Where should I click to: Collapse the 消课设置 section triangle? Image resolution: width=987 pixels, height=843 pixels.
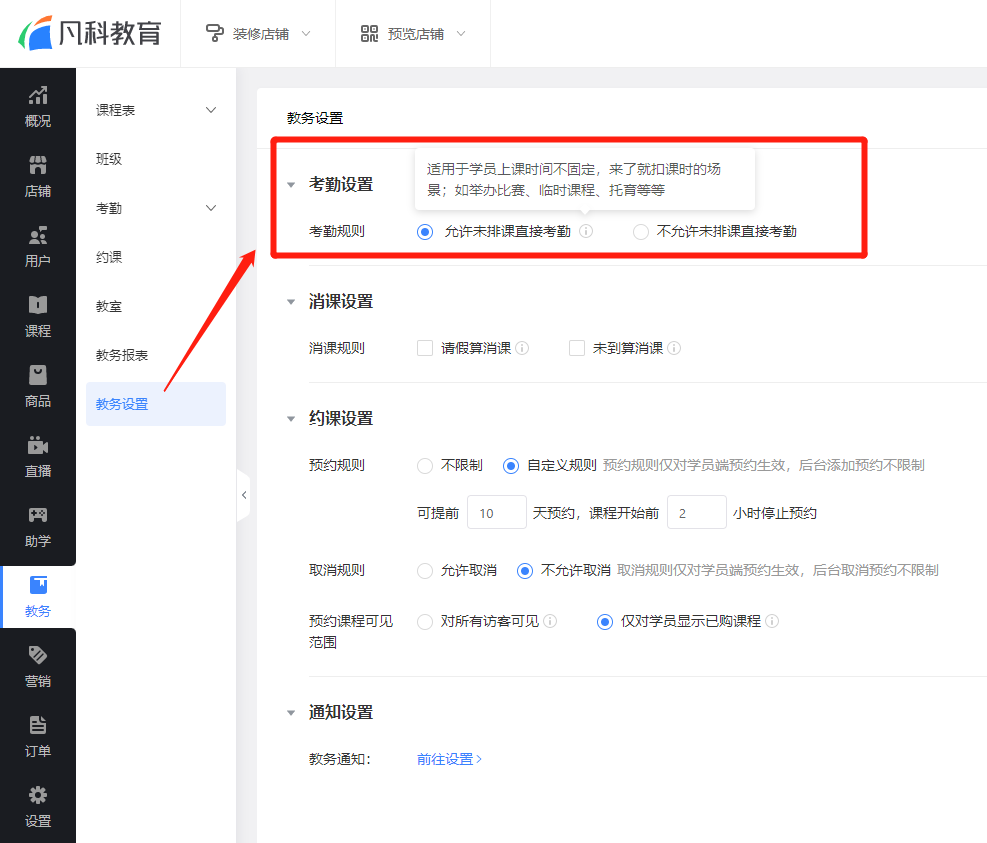pyautogui.click(x=291, y=302)
